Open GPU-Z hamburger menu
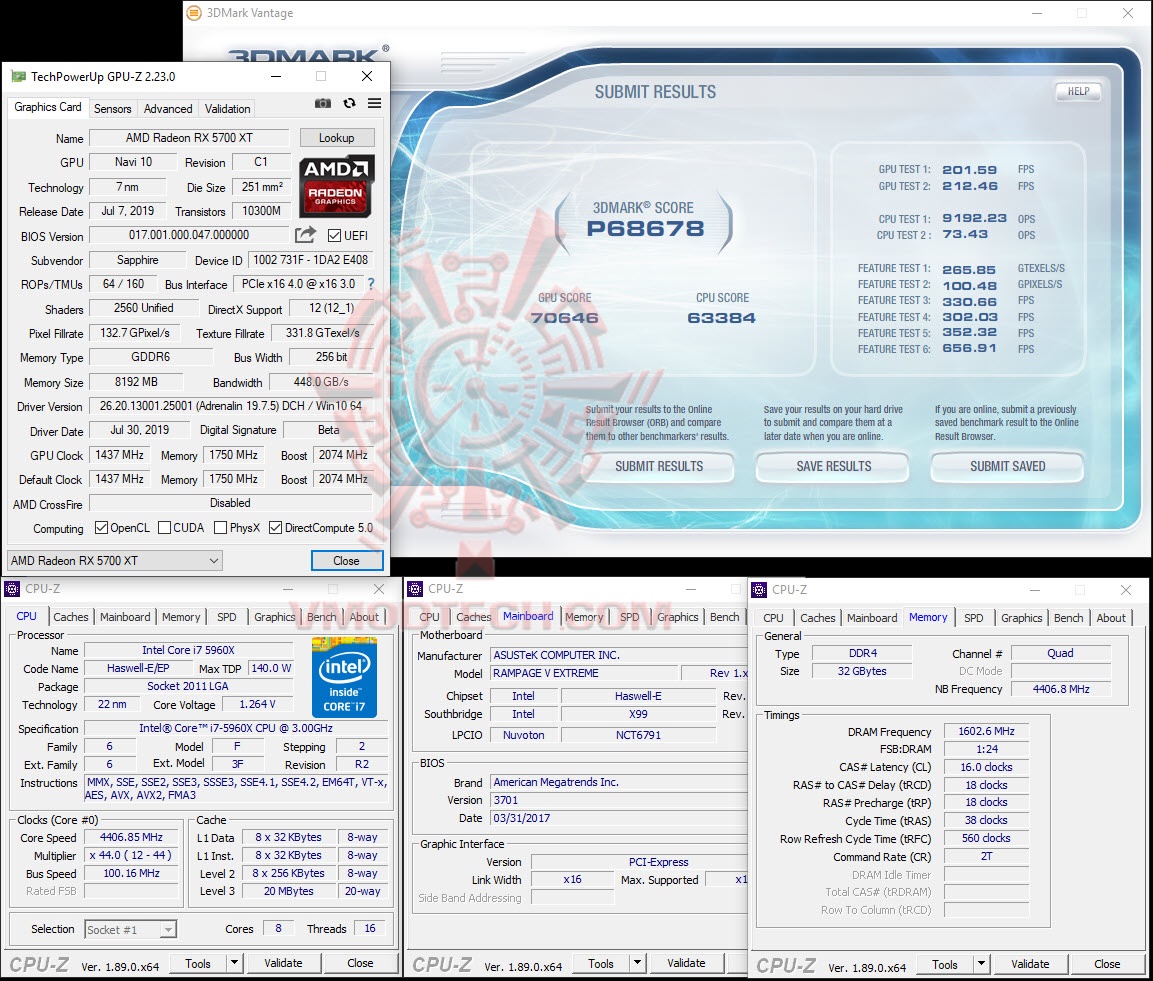This screenshot has width=1153, height=981. pos(374,104)
